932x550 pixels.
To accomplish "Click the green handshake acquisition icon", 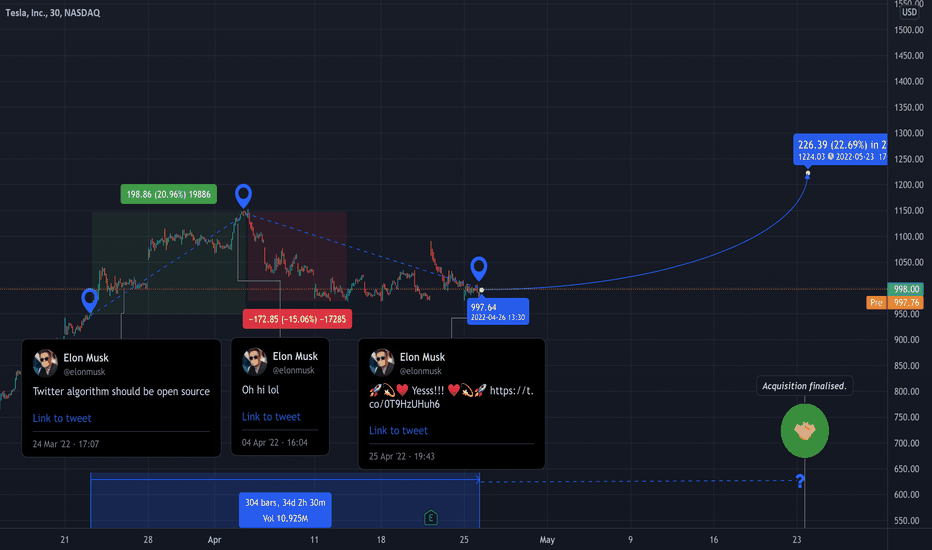I will 804,430.
